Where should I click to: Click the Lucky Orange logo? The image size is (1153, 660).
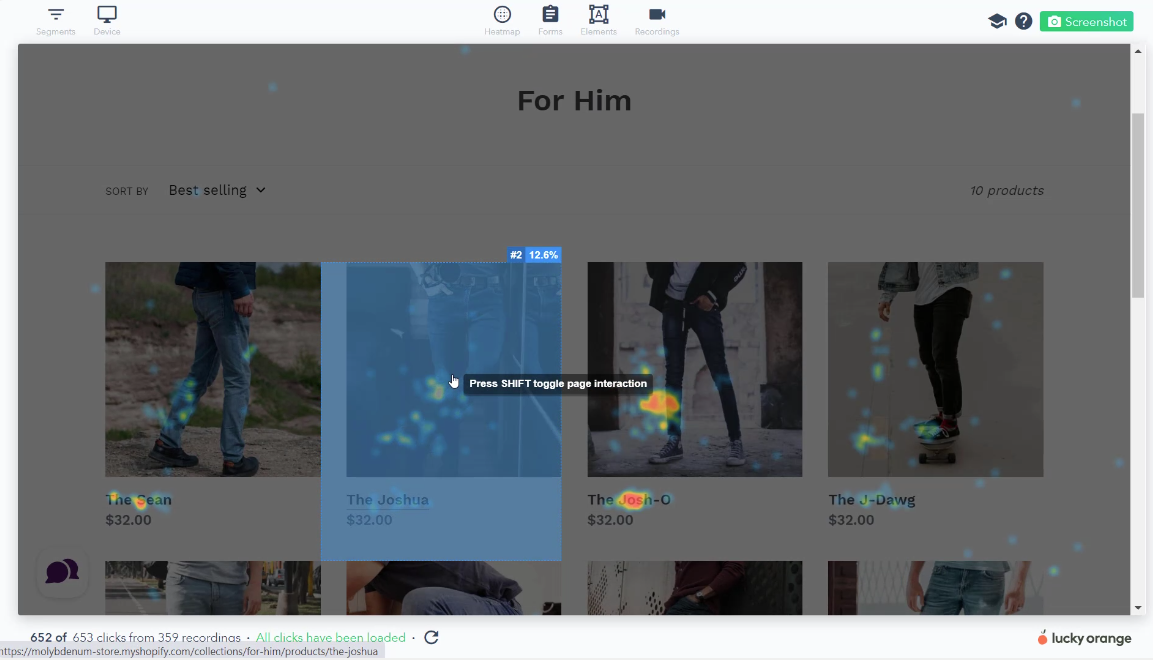coord(1084,638)
